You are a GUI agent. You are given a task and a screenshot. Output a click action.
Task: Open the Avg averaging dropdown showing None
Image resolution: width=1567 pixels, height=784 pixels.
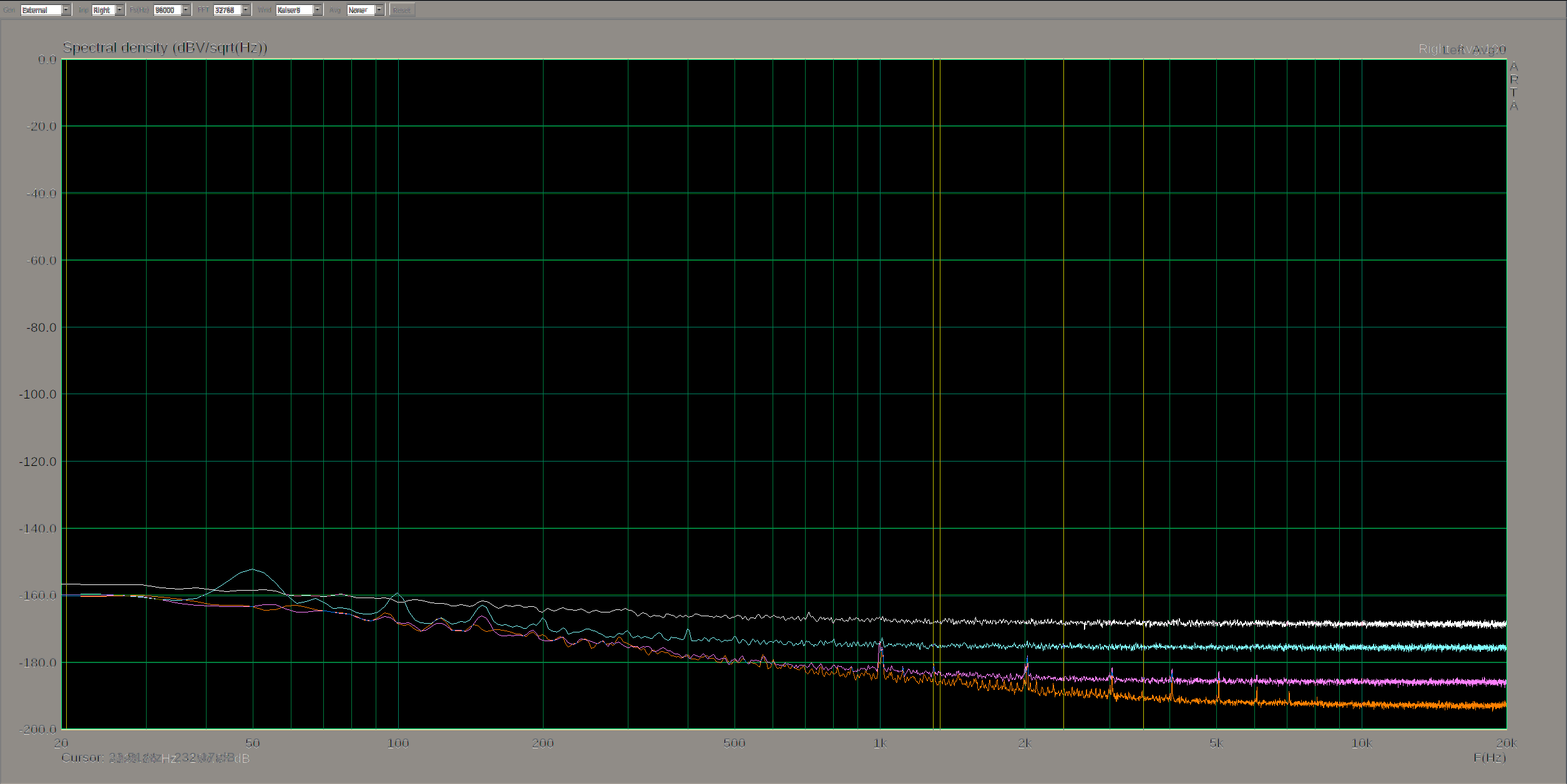click(366, 10)
